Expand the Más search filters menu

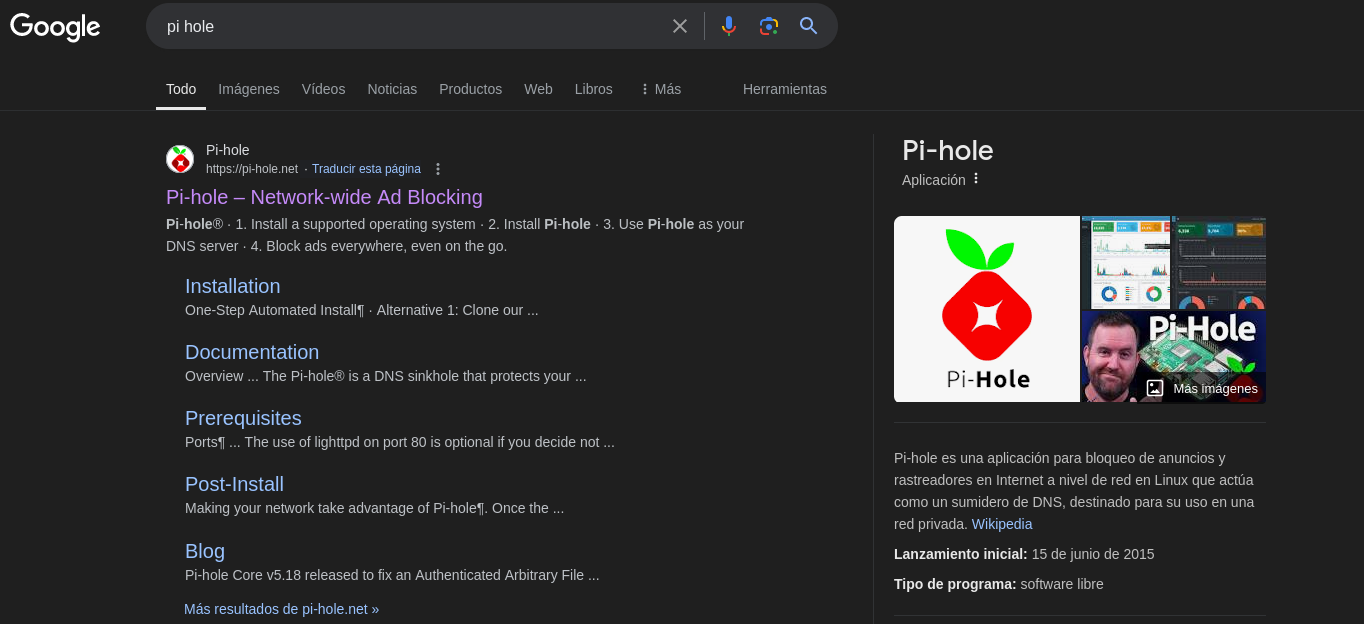pos(660,89)
